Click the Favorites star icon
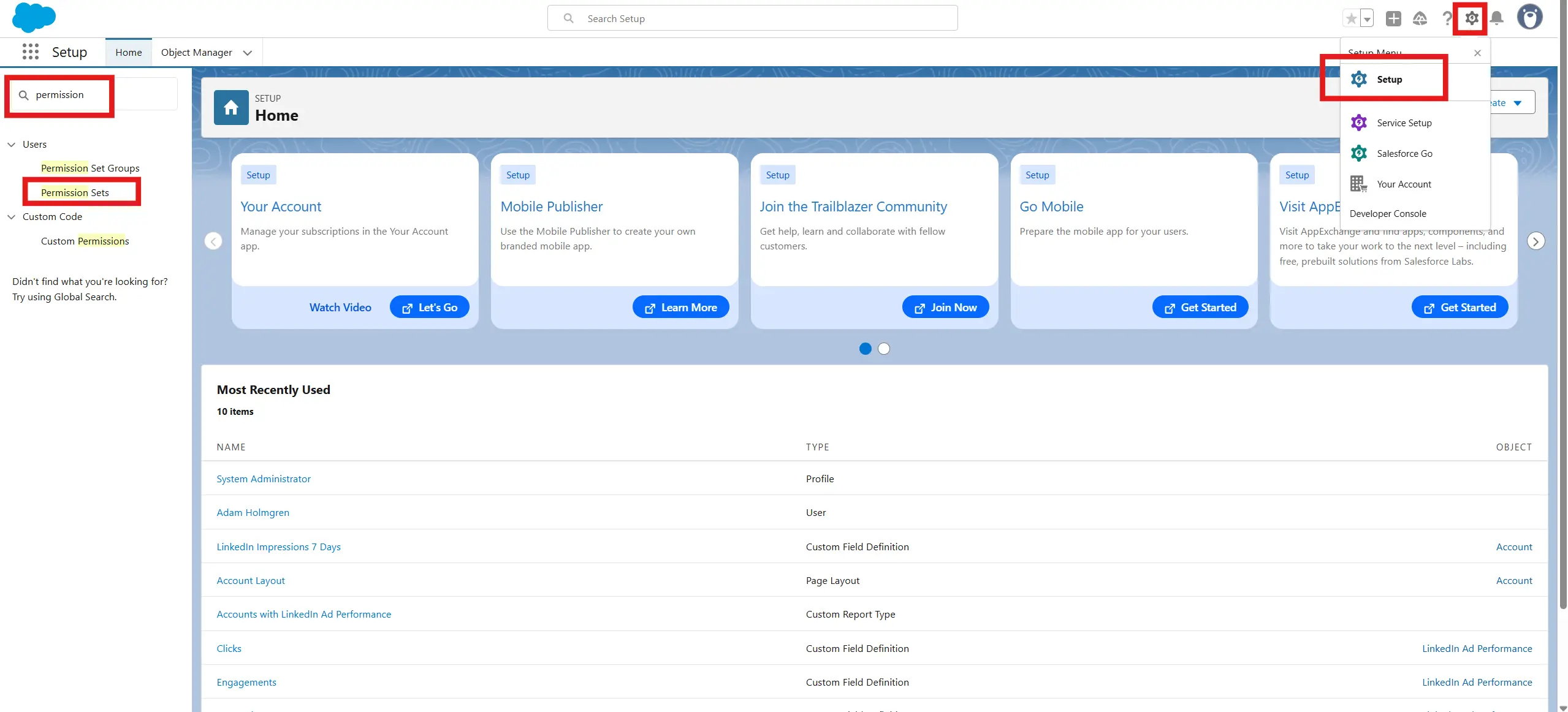1568x712 pixels. click(x=1351, y=18)
